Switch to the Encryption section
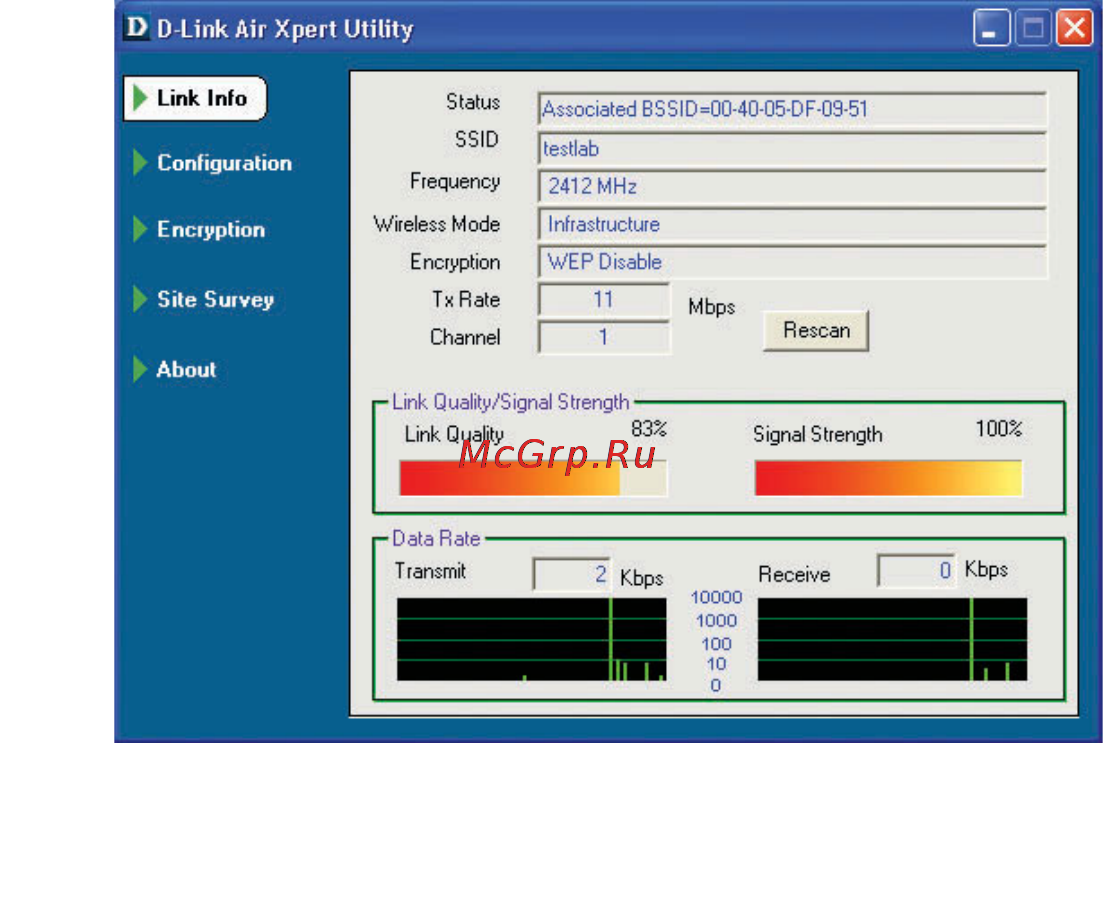 (211, 229)
